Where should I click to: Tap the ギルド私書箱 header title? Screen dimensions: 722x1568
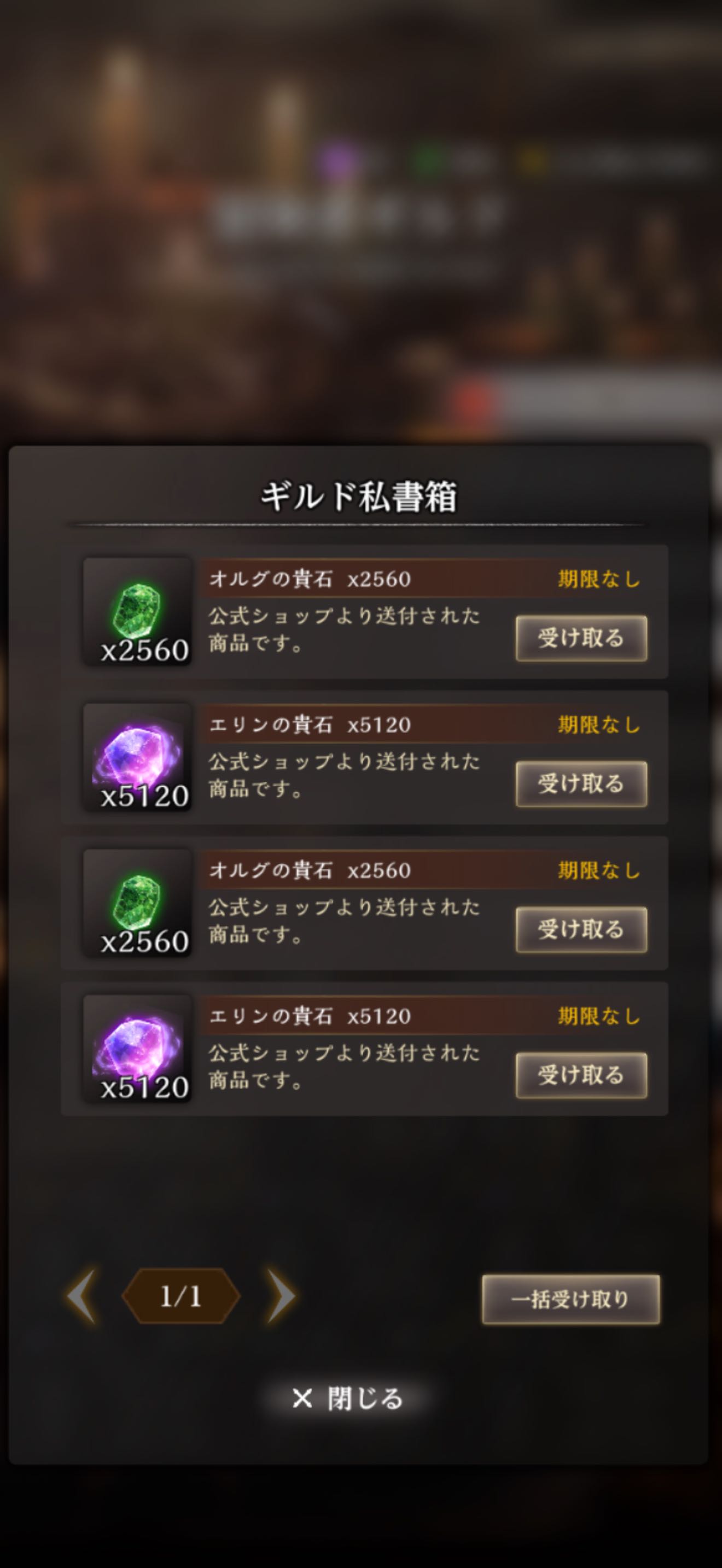pos(359,496)
